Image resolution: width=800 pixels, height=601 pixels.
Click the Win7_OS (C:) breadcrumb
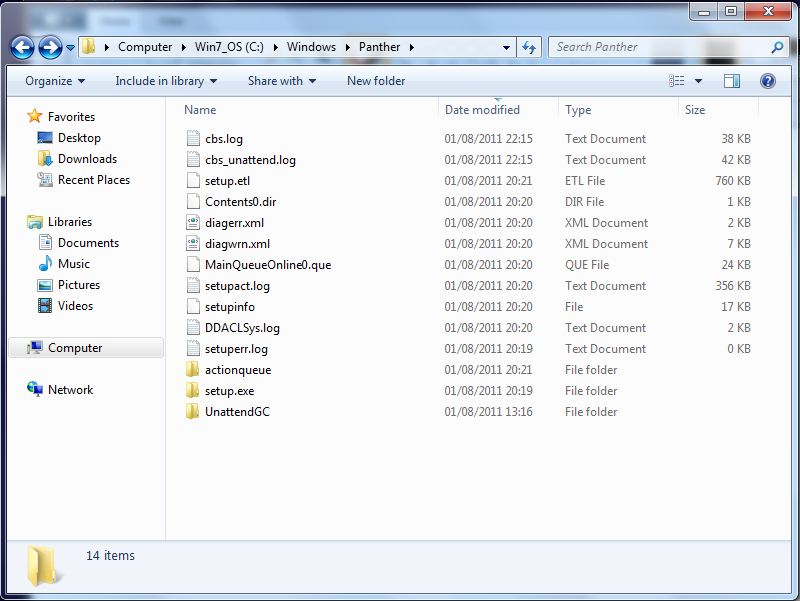[229, 47]
